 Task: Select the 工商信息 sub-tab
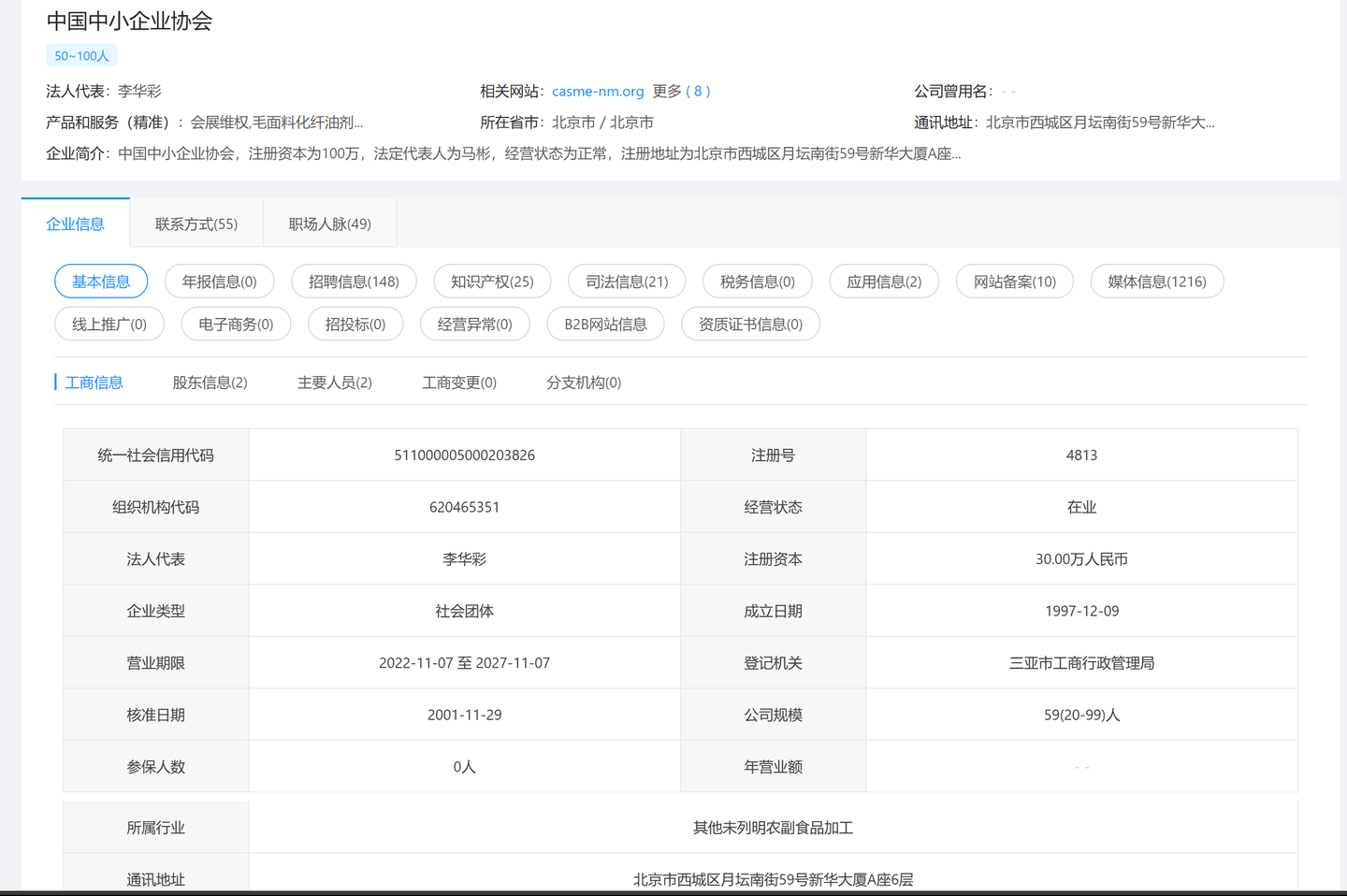point(94,383)
